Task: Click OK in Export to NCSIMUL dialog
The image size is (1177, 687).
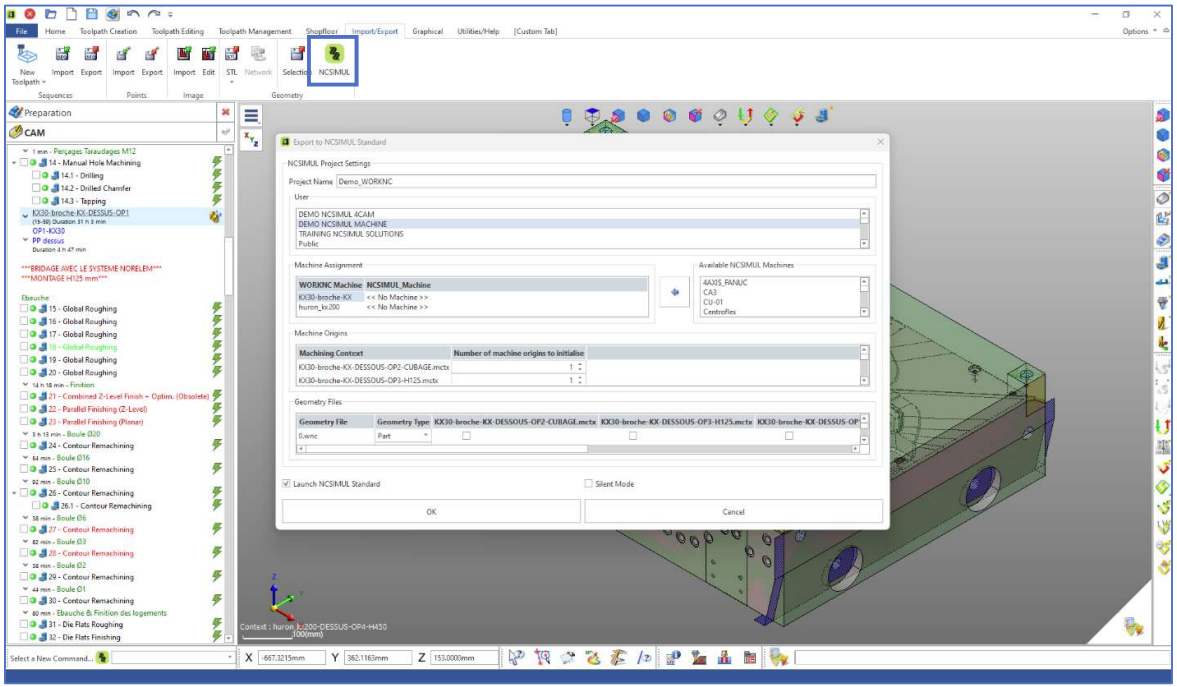Action: [431, 511]
